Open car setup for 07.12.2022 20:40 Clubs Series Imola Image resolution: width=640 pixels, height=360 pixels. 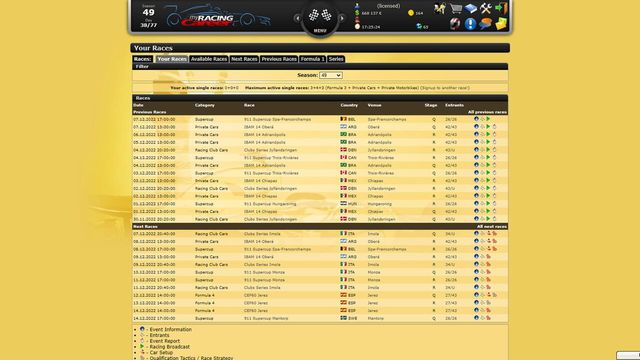[489, 234]
